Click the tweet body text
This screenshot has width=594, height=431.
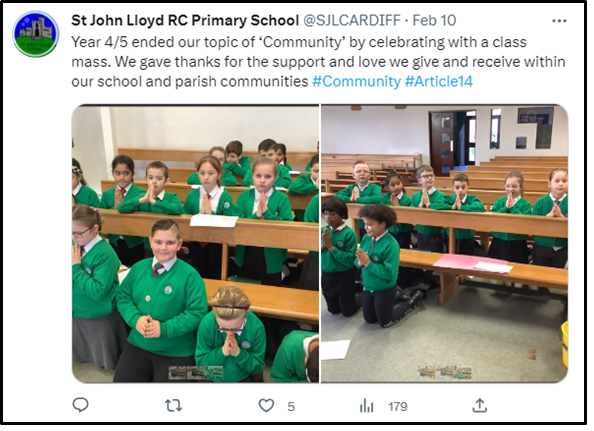tap(318, 62)
